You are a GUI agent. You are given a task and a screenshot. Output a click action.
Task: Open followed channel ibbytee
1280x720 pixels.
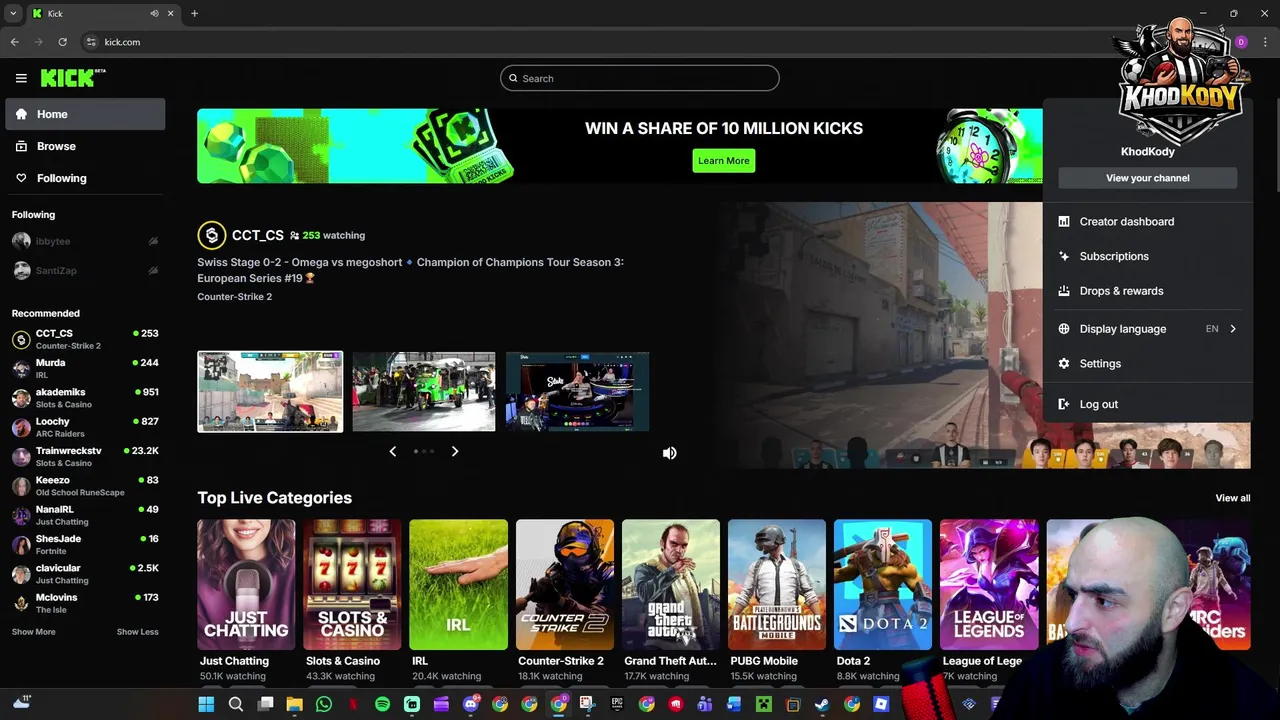(85, 241)
